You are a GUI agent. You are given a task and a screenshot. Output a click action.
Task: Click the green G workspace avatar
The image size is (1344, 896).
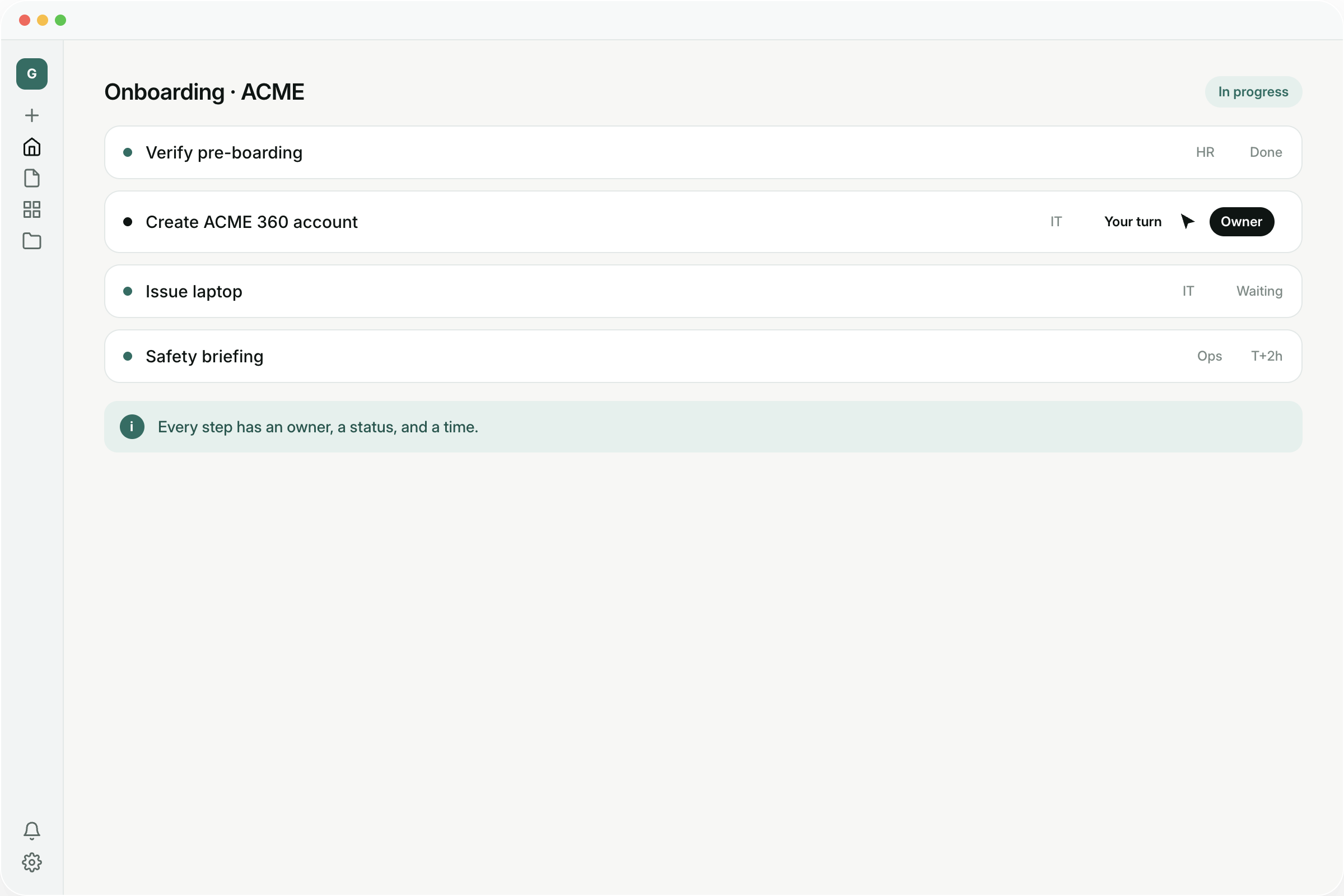32,74
